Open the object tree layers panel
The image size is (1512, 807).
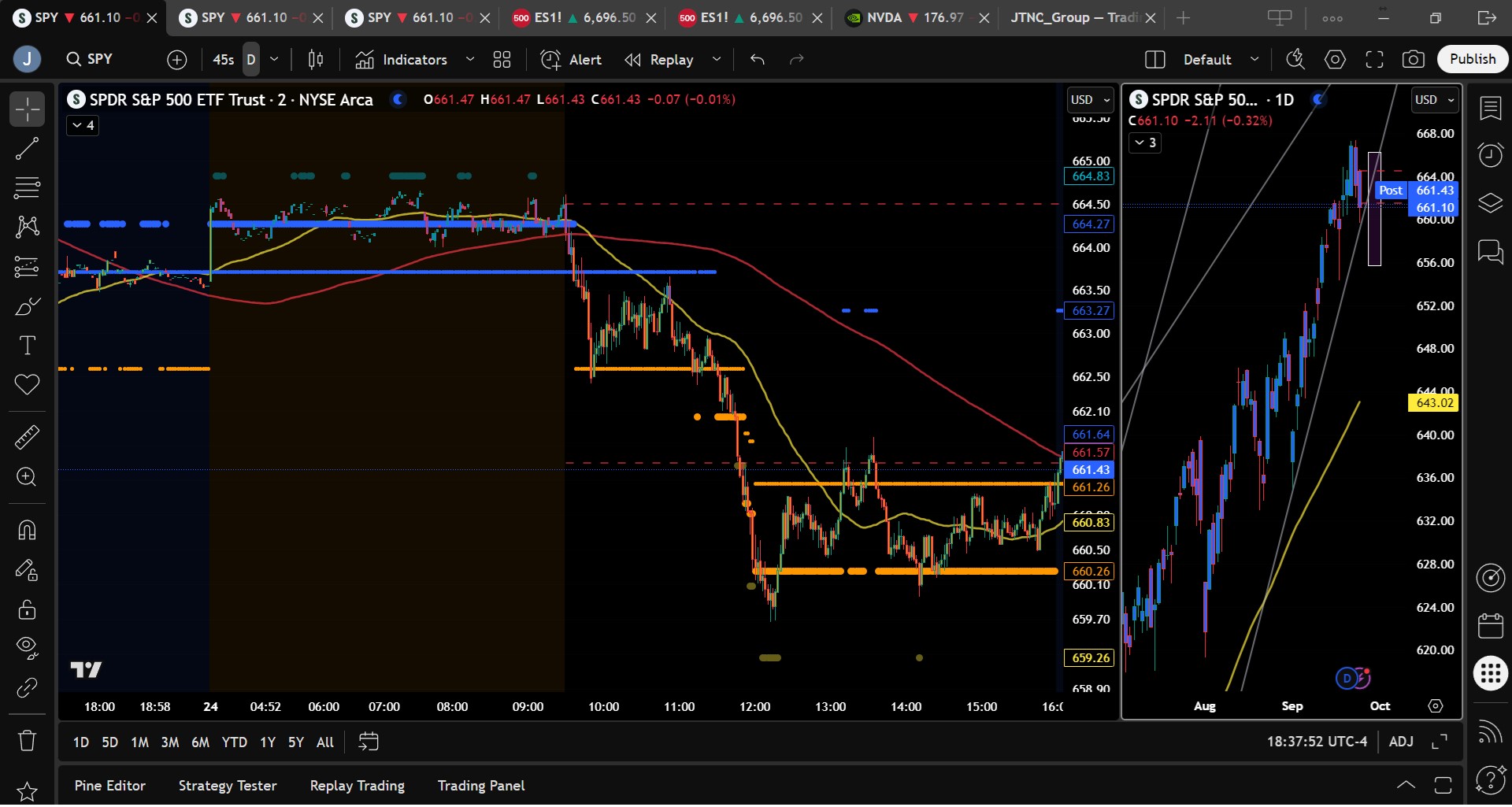1491,203
